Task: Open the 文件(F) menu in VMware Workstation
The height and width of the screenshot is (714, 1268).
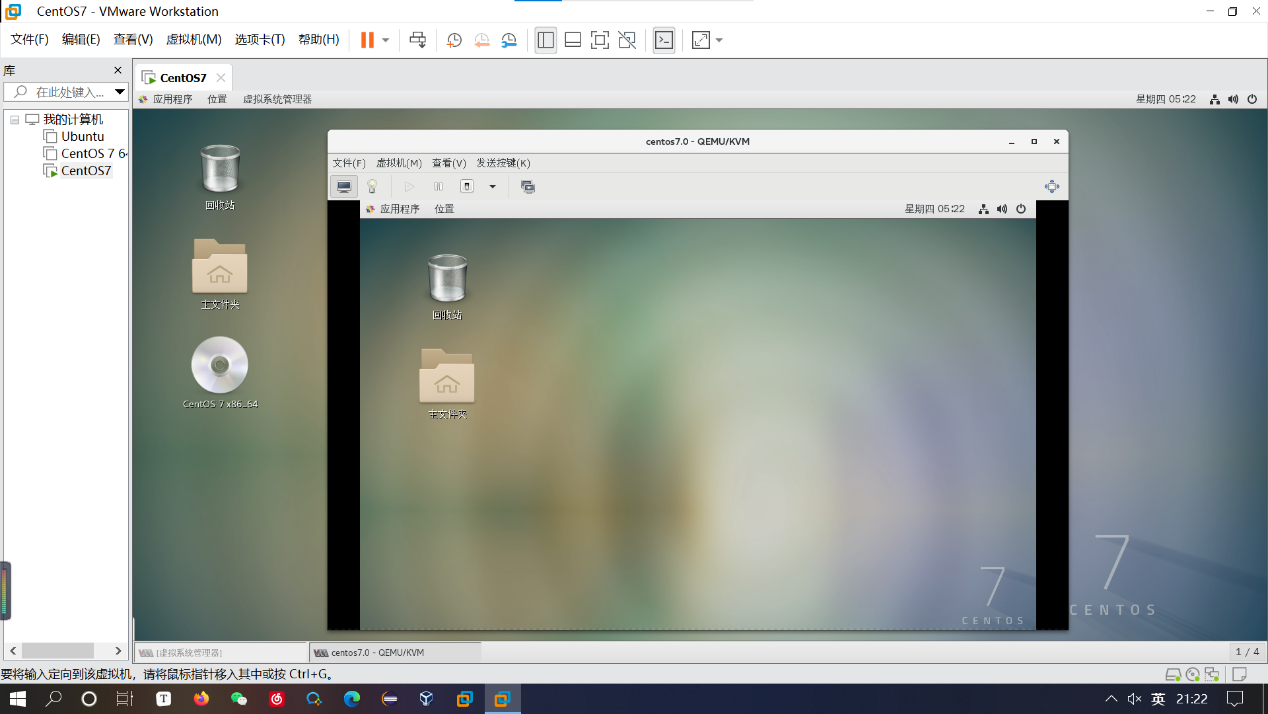Action: (x=30, y=40)
